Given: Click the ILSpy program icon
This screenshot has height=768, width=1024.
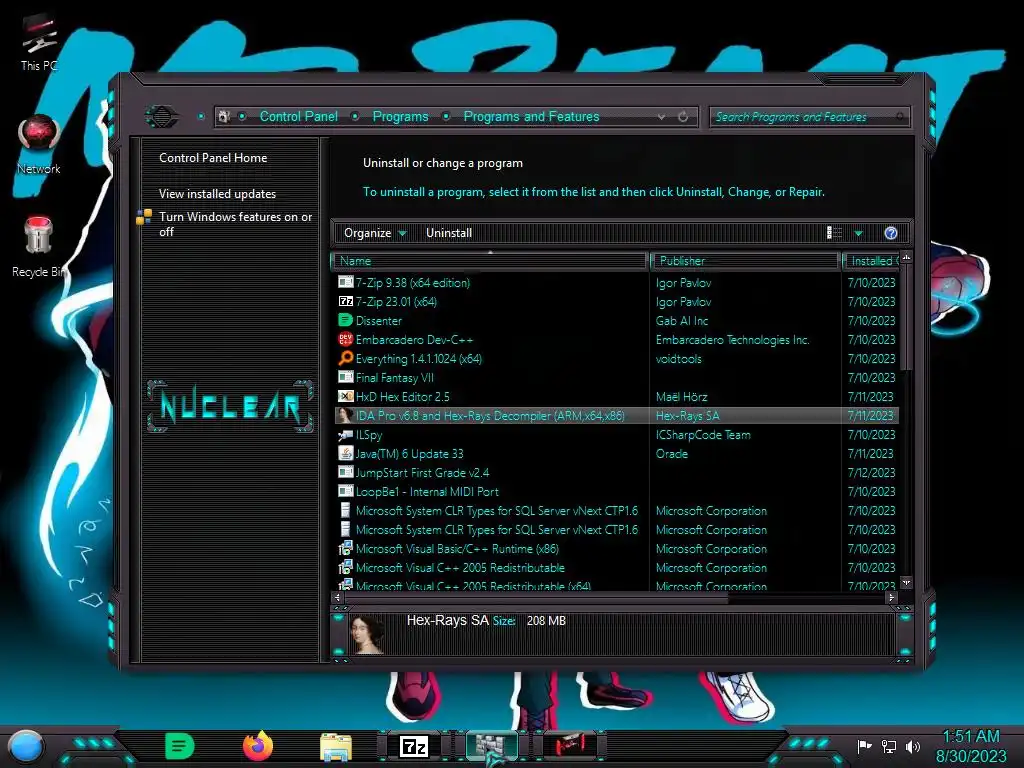Looking at the screenshot, I should click(x=345, y=434).
